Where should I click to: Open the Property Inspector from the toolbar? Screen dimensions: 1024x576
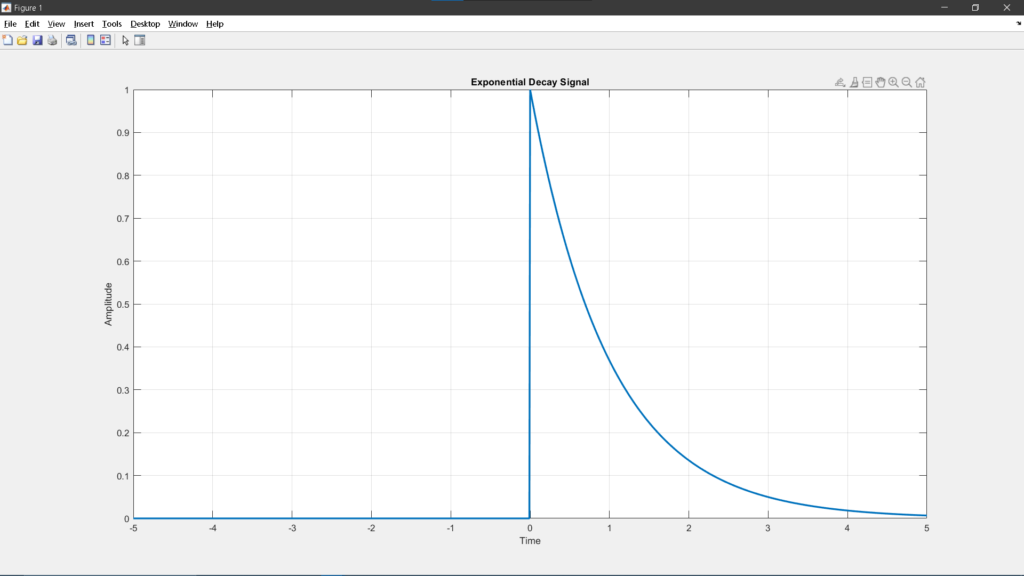[140, 41]
